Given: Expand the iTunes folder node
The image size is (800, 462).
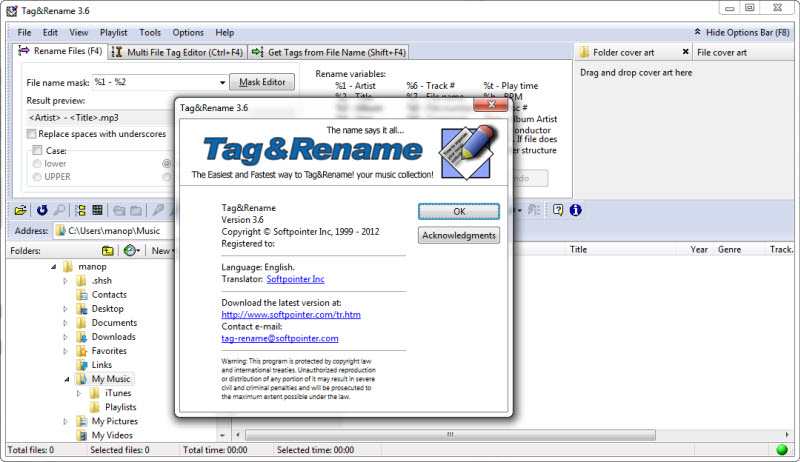Looking at the screenshot, I should pos(79,393).
